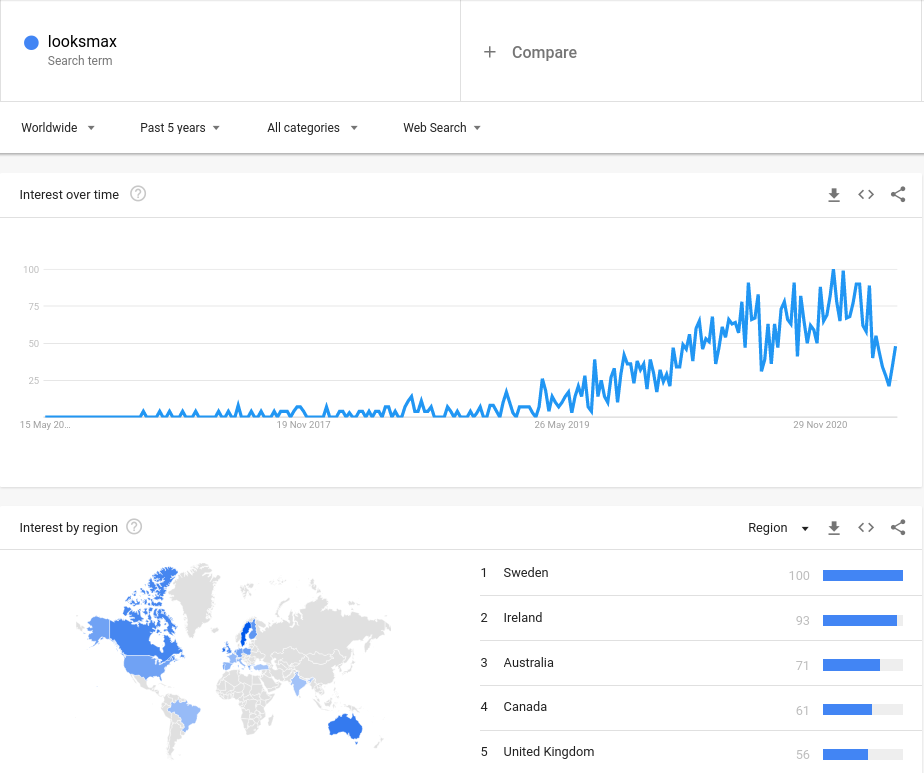Click the Canada bar in region ranking
924x773 pixels.
pos(847,709)
